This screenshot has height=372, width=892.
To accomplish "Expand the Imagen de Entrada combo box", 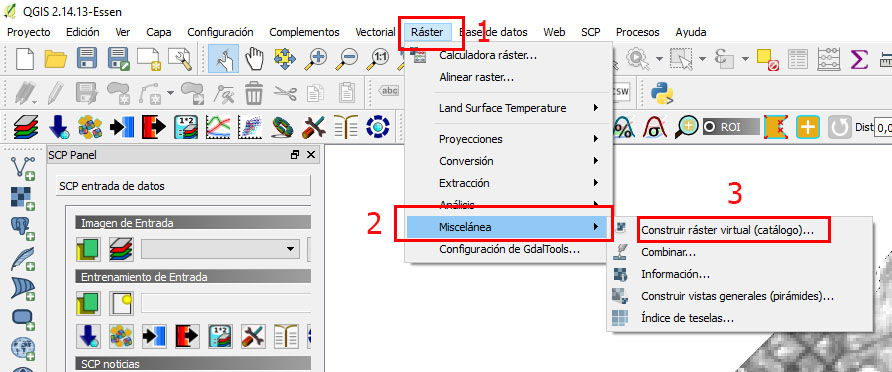I will click(x=220, y=249).
